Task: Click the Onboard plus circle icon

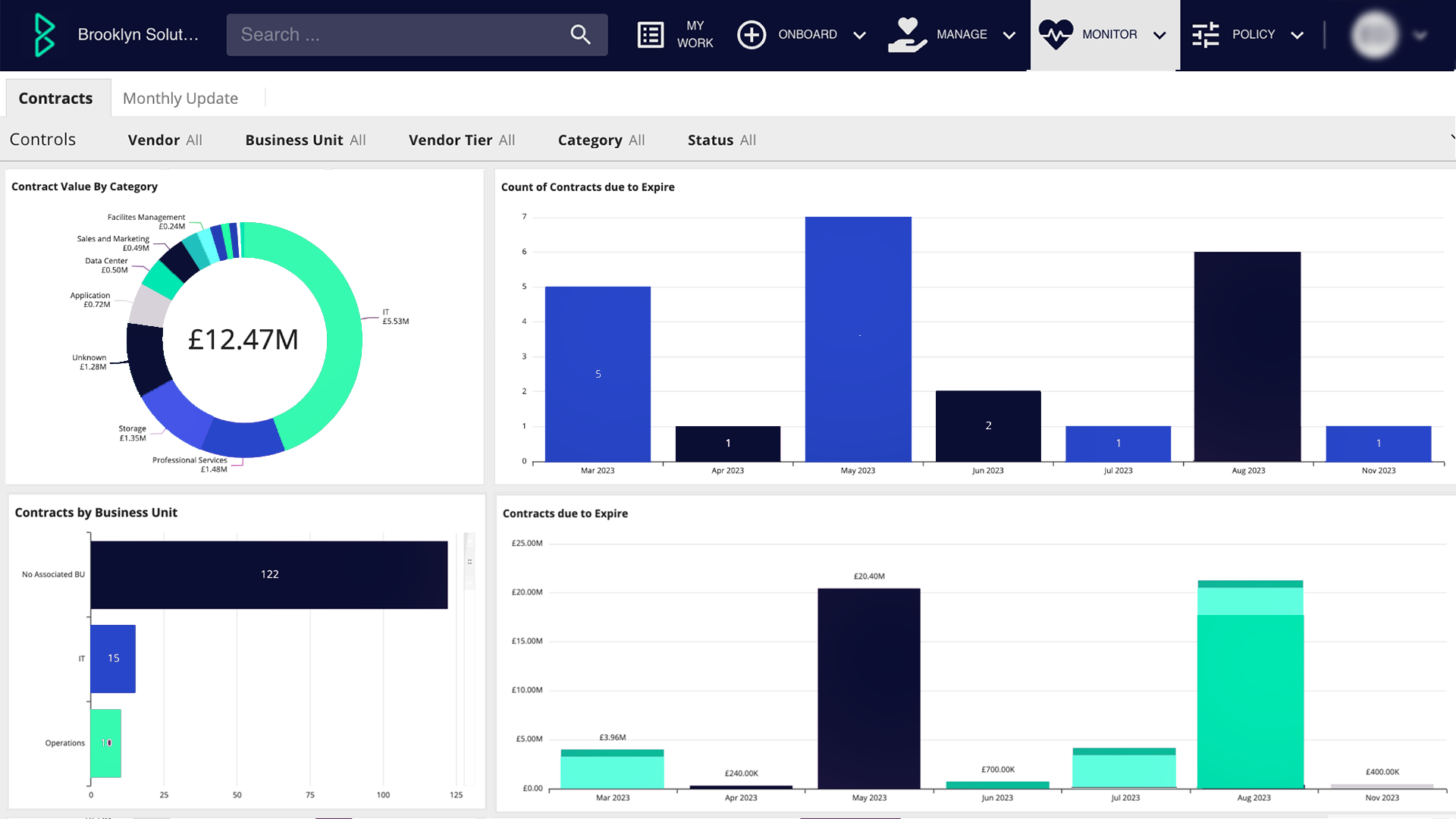Action: pyautogui.click(x=751, y=35)
